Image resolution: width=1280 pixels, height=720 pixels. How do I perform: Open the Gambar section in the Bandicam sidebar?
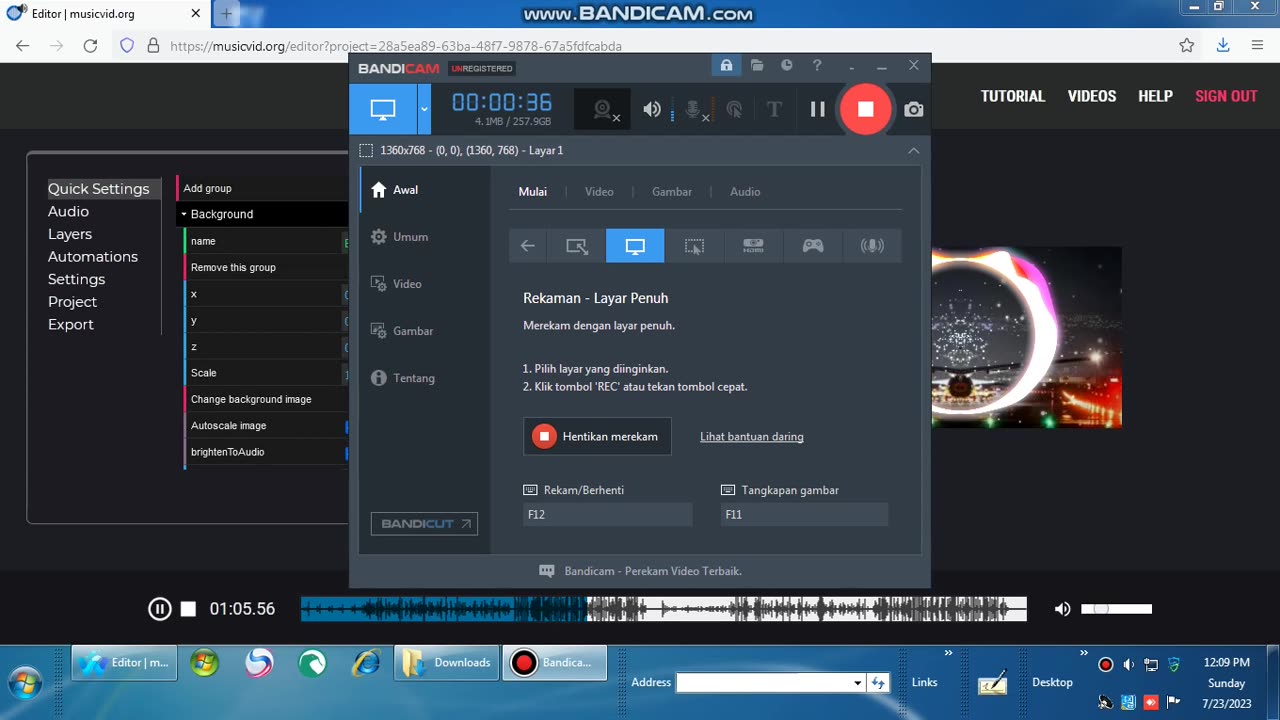pyautogui.click(x=425, y=331)
